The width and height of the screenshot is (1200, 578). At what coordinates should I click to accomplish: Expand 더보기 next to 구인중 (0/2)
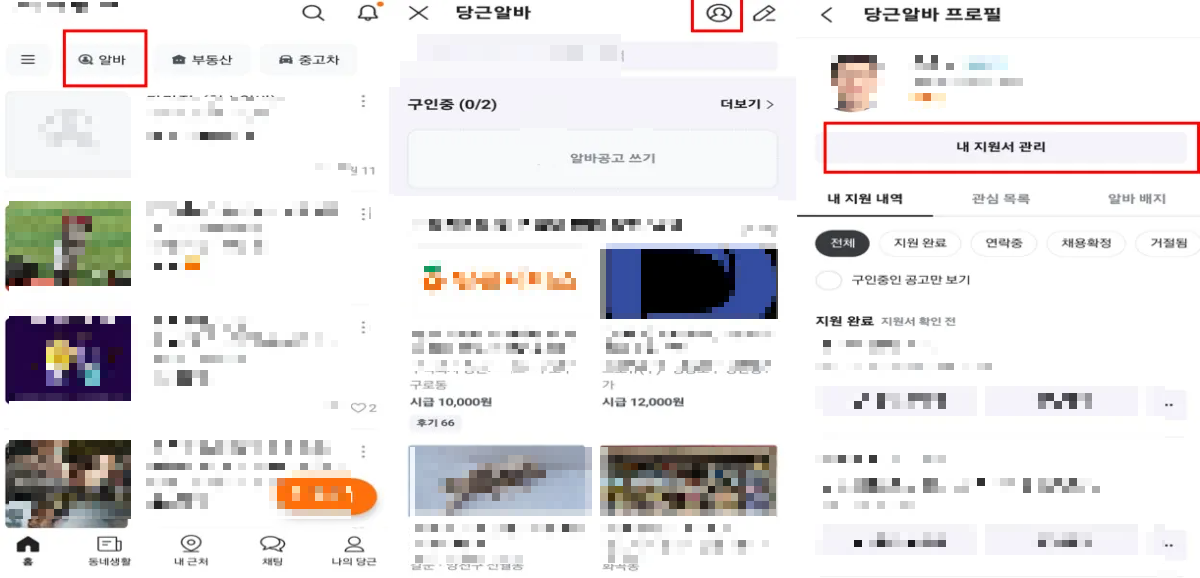click(x=742, y=104)
